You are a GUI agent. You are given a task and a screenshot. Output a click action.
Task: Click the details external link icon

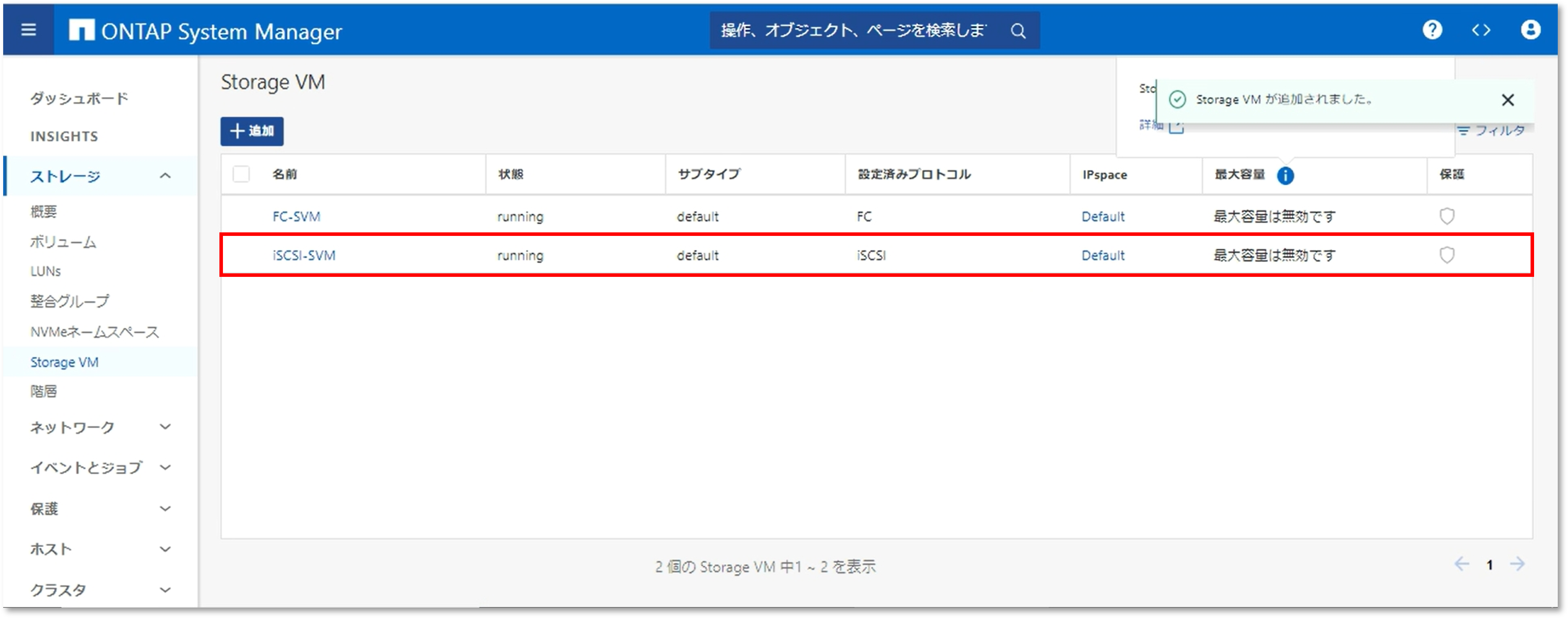[1176, 126]
